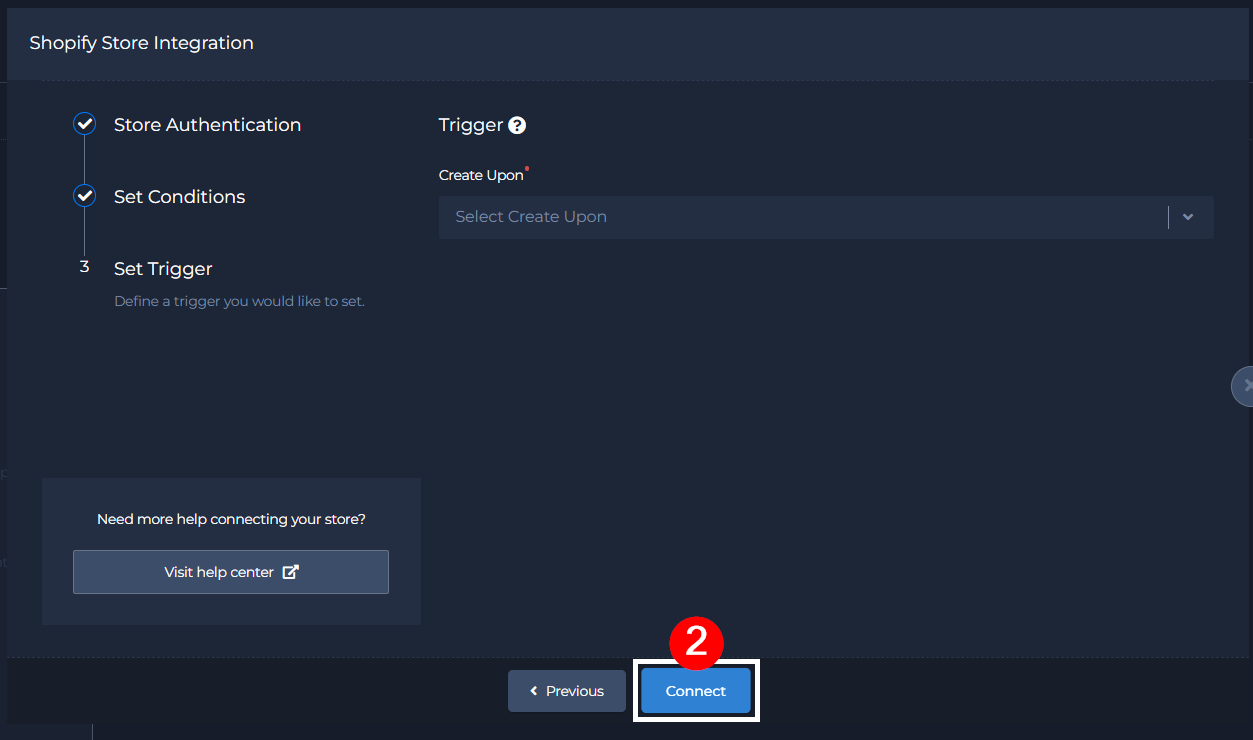The width and height of the screenshot is (1253, 740).
Task: Go to the Store Authentication step
Action: 207,125
